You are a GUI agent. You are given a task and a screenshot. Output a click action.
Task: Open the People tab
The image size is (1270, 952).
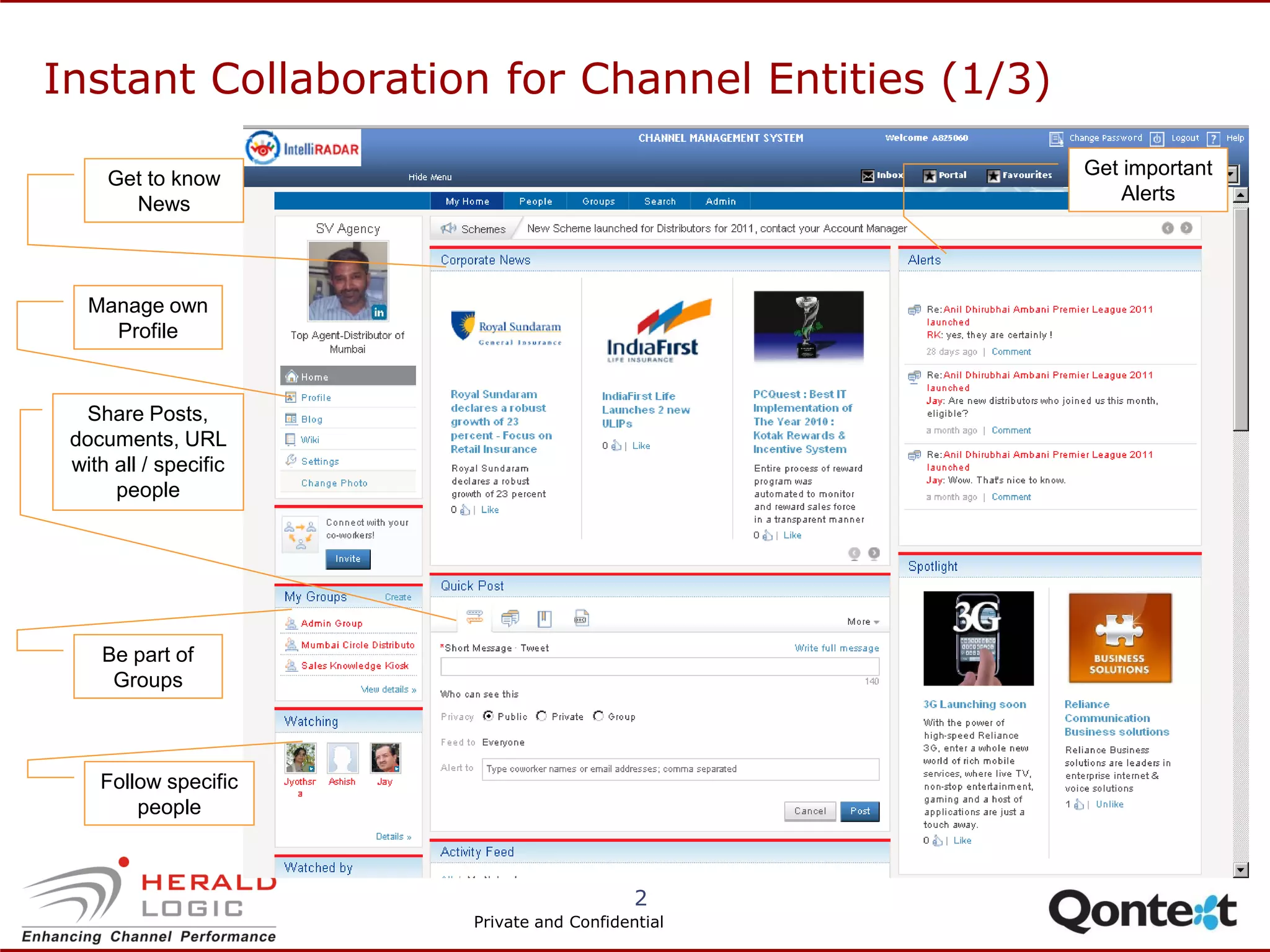pos(535,201)
